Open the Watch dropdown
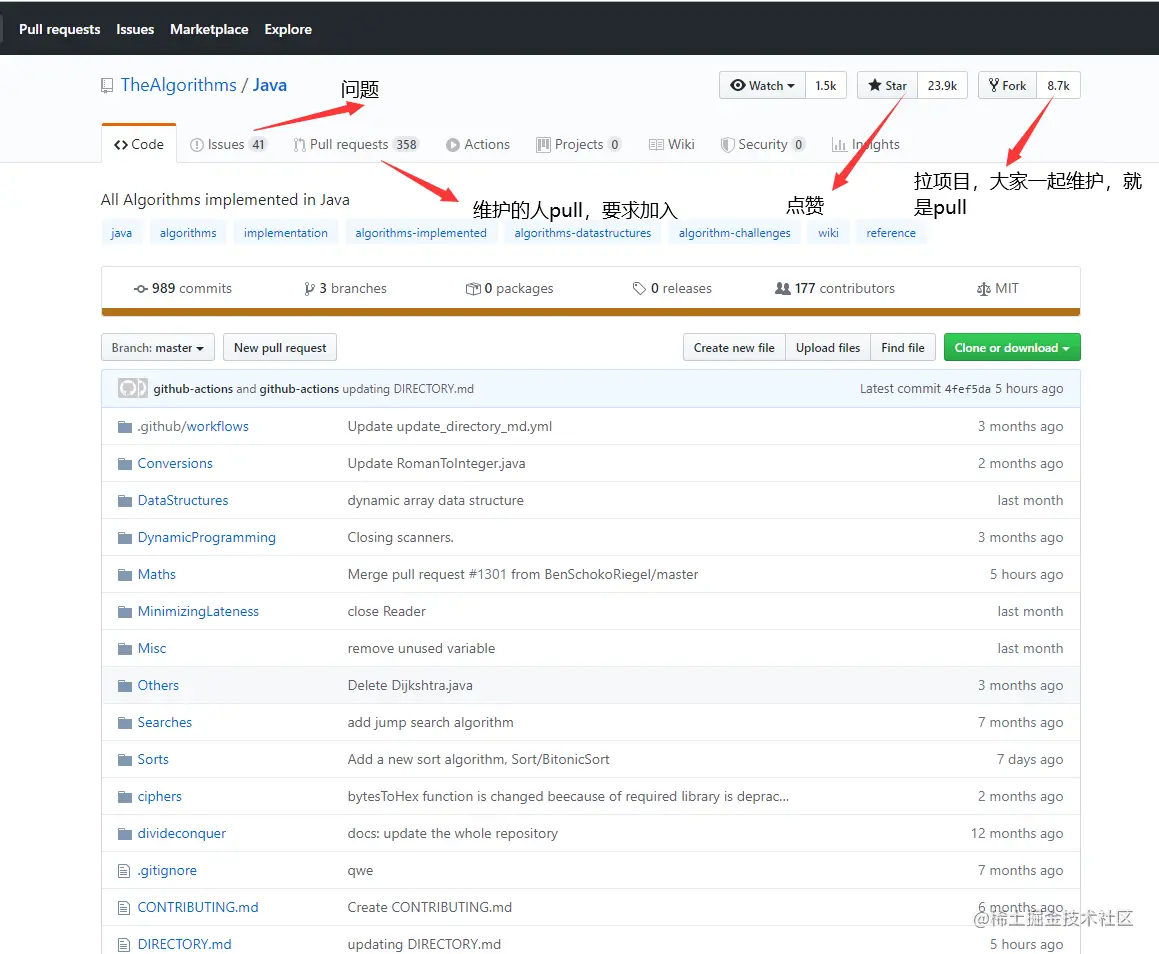Image resolution: width=1159 pixels, height=954 pixels. pos(762,86)
